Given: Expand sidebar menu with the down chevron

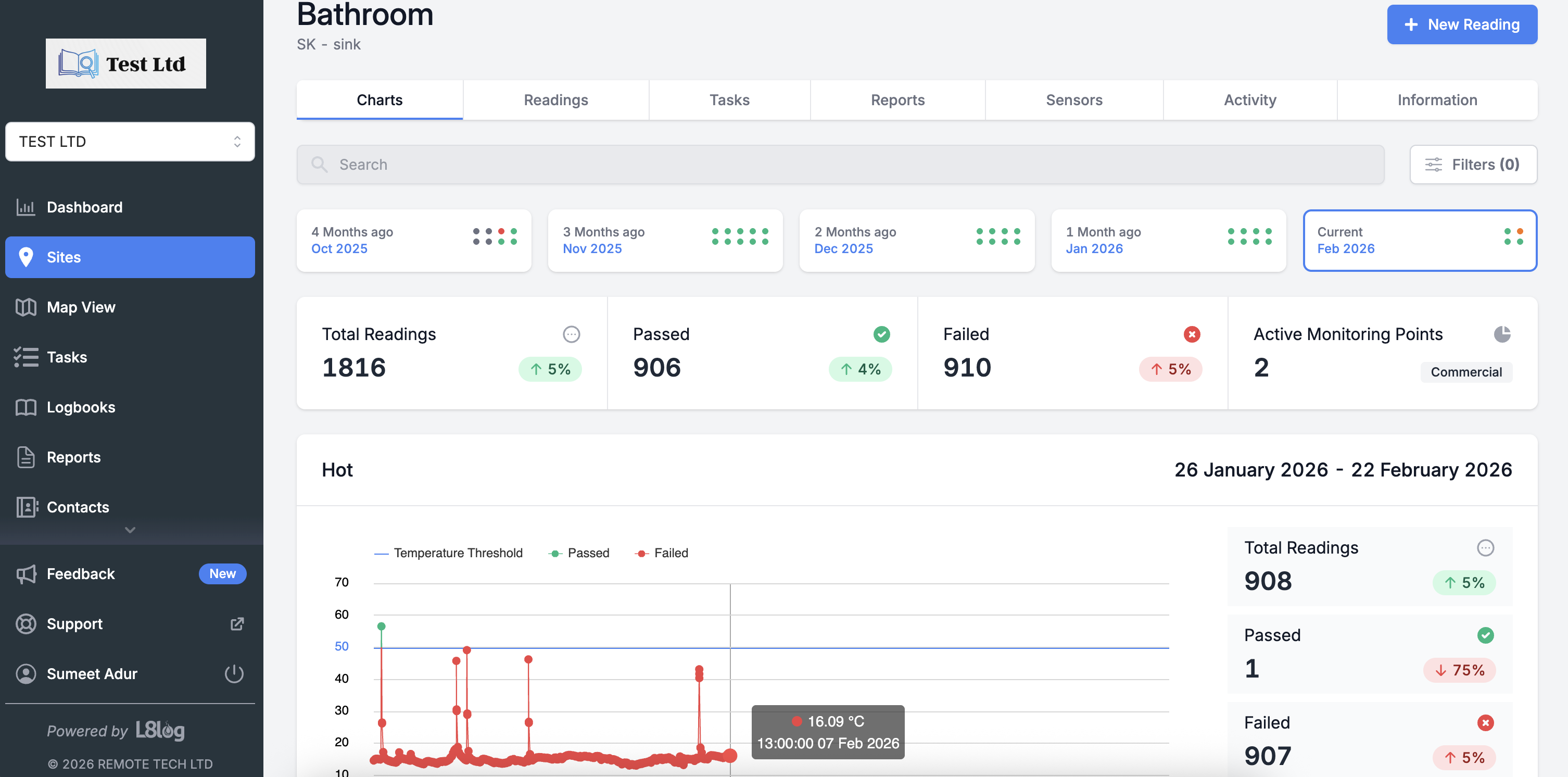Looking at the screenshot, I should pyautogui.click(x=130, y=530).
